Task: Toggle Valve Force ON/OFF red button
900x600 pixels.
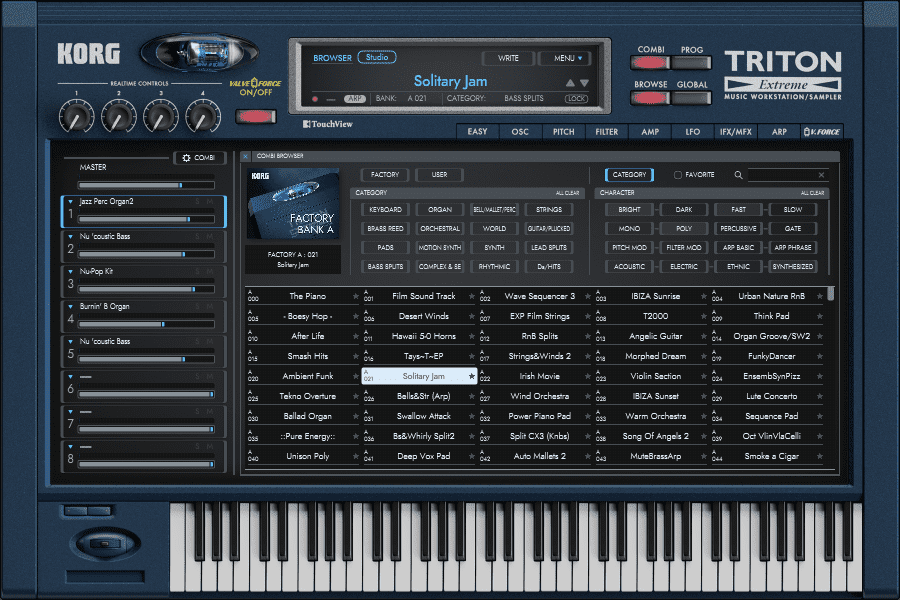Action: [x=255, y=117]
